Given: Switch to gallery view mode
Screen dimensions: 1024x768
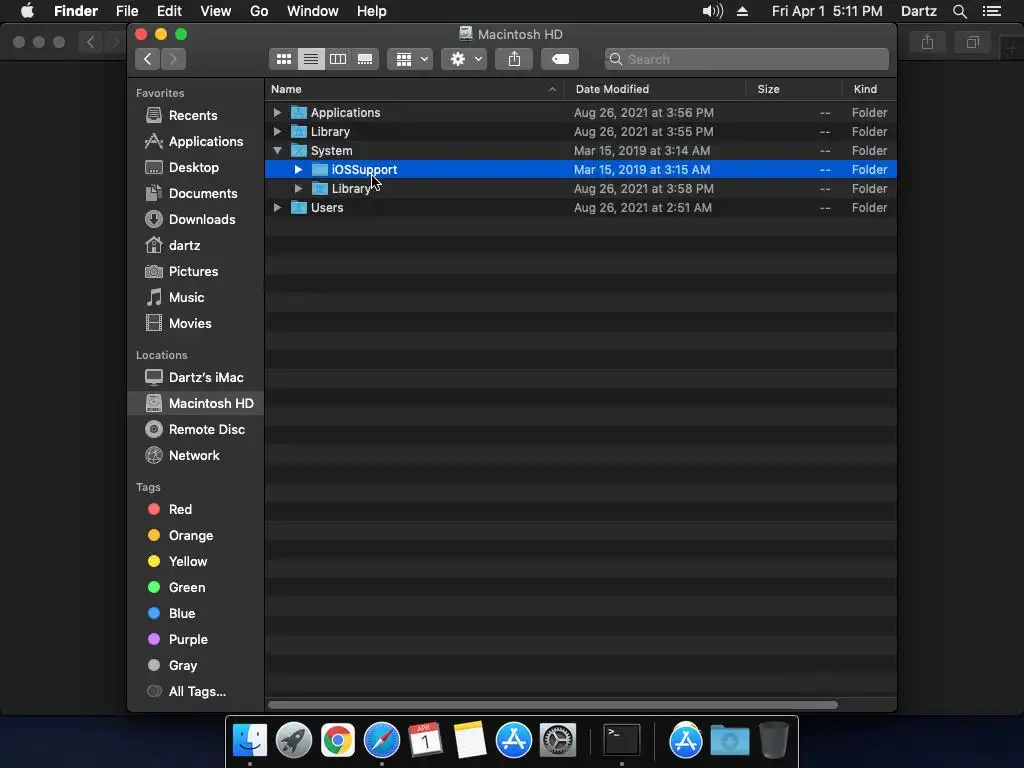Looking at the screenshot, I should pyautogui.click(x=365, y=59).
